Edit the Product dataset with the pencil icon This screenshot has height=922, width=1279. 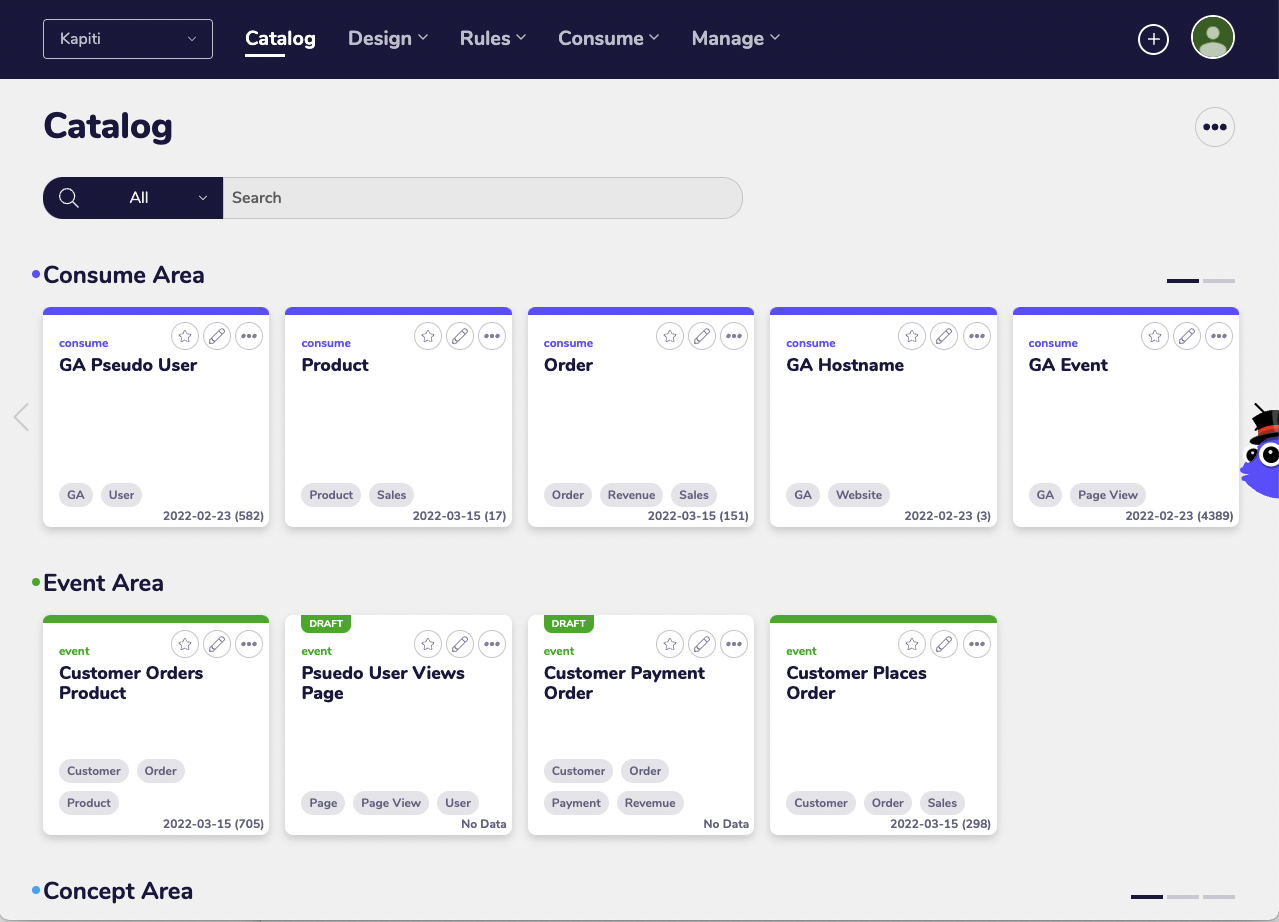(460, 336)
